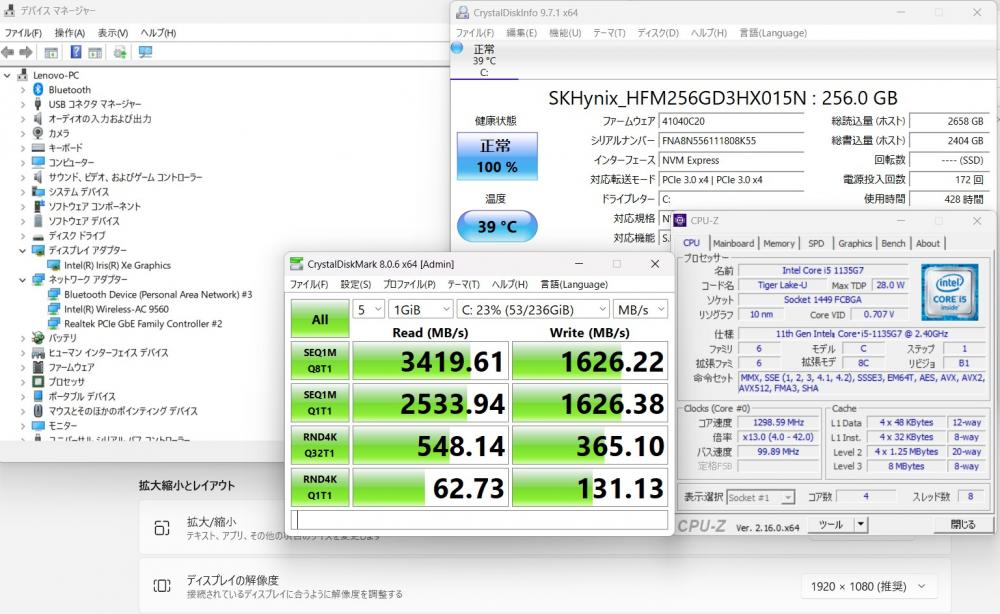Click the scan for hardware changes monitor icon
The image size is (1000, 614).
pos(146,52)
